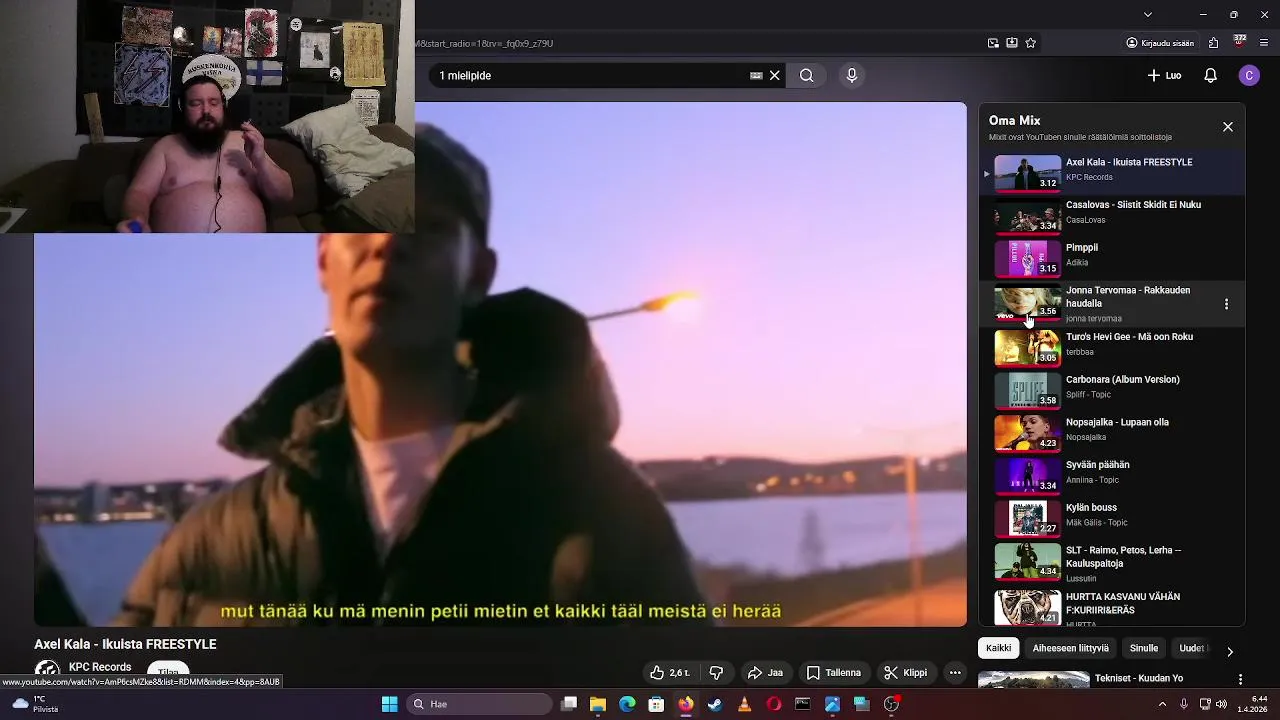
Task: Select the Sinulle filter chip
Action: (x=1144, y=648)
